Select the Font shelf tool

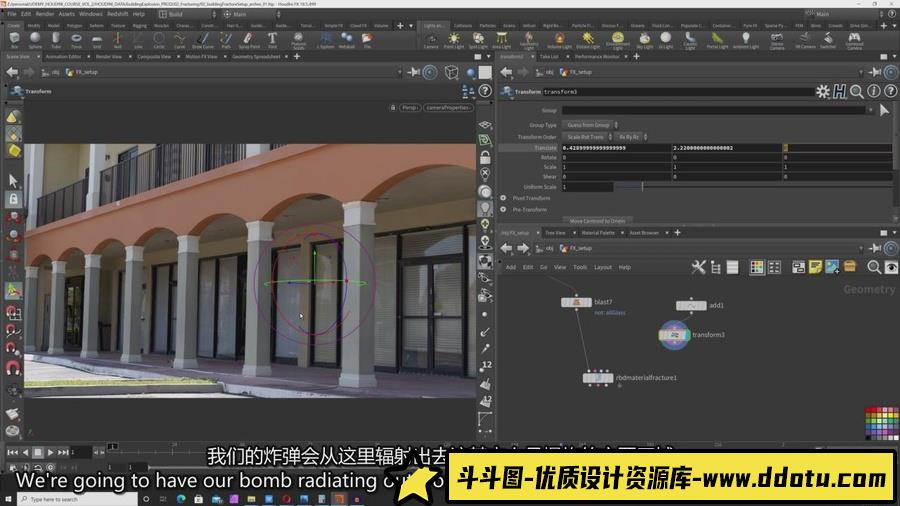[272, 40]
